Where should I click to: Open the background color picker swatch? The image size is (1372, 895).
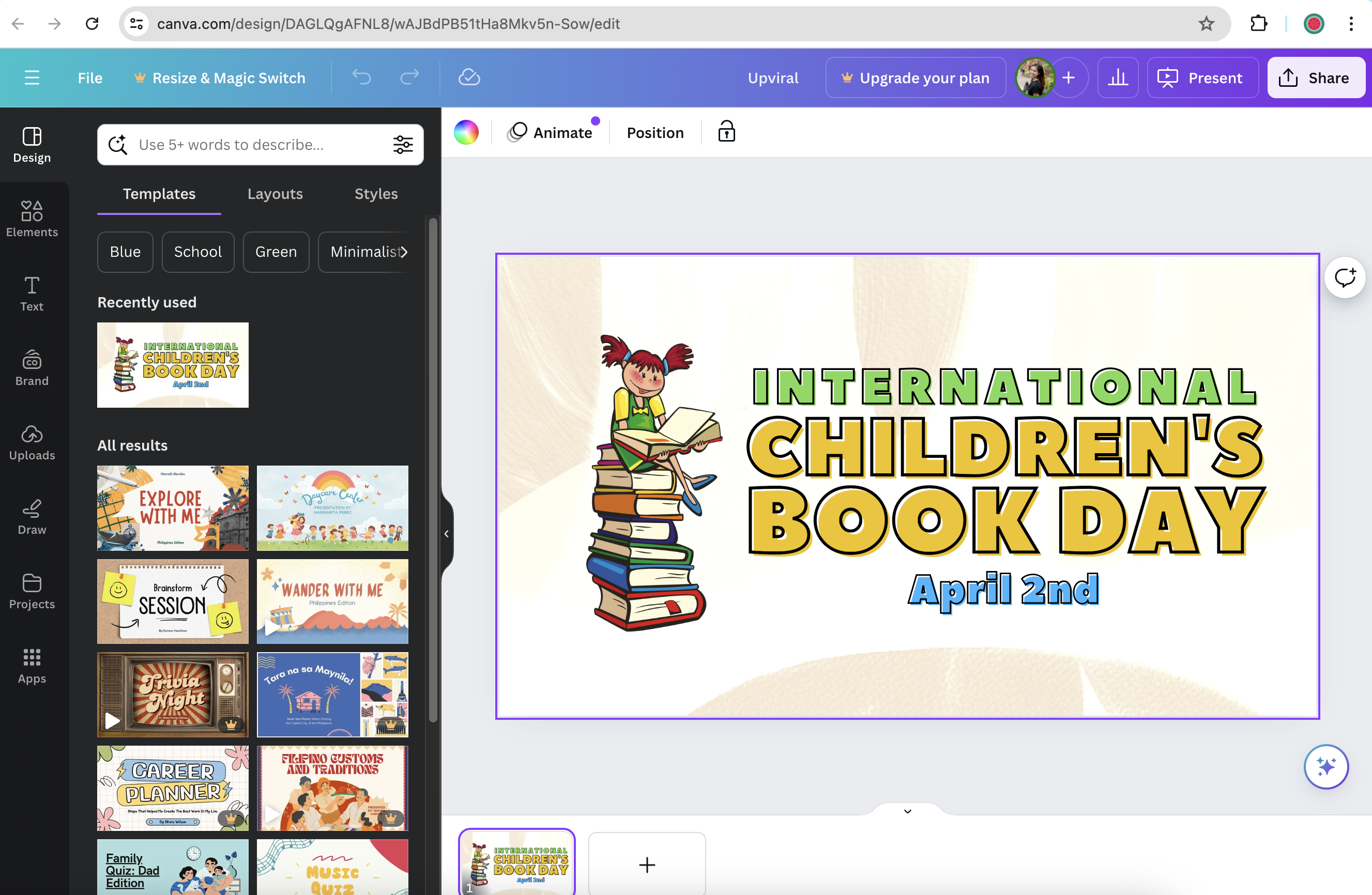pyautogui.click(x=466, y=132)
